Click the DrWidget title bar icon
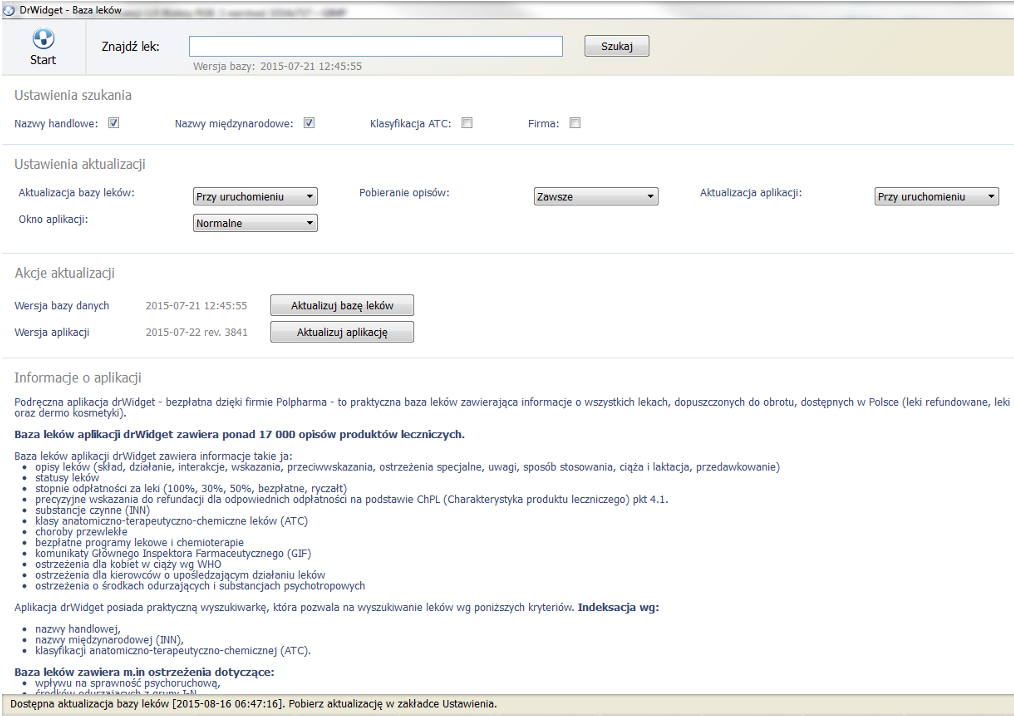This screenshot has width=1014, height=716. coord(10,8)
